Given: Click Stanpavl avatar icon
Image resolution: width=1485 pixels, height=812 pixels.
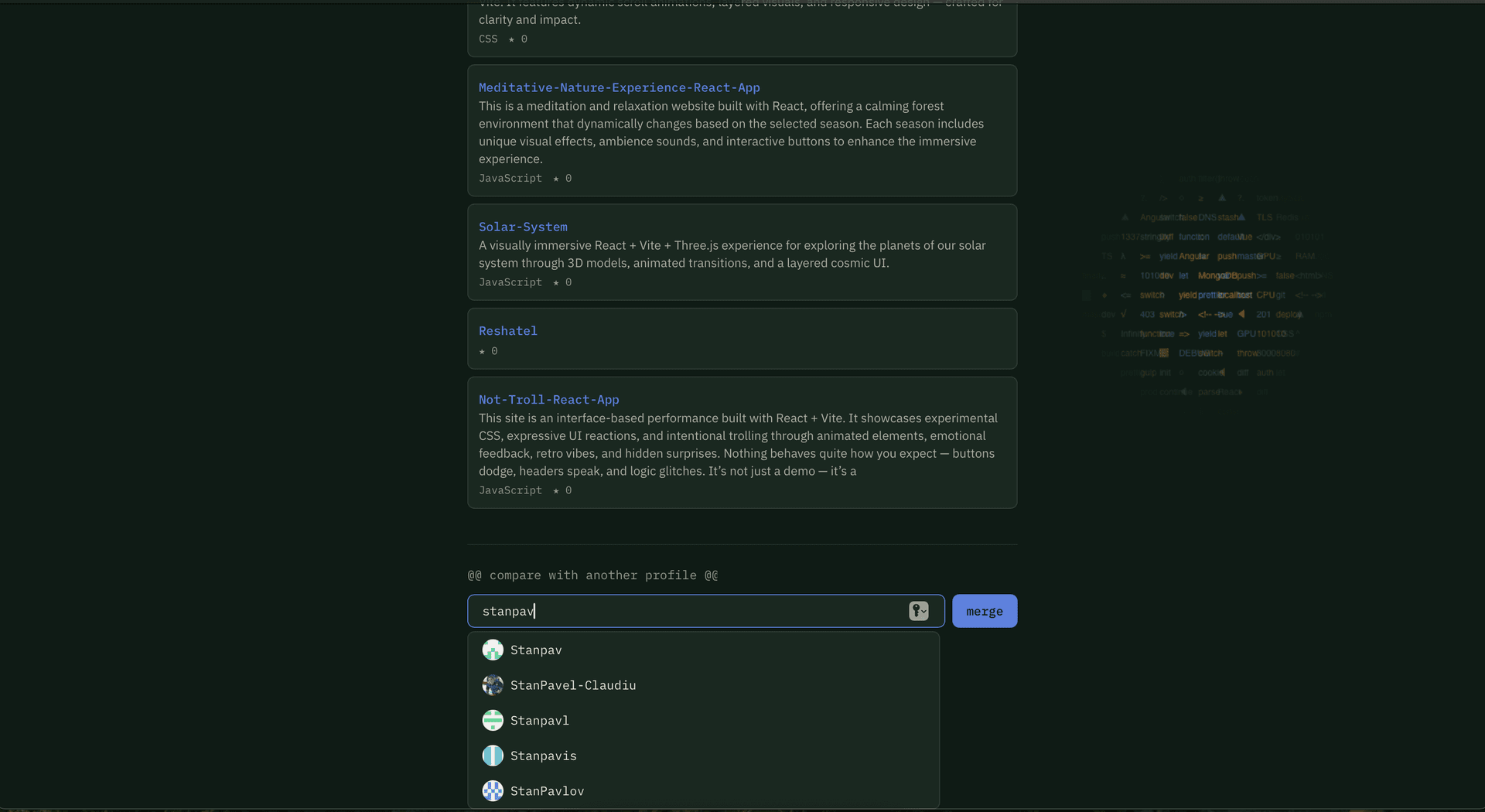Looking at the screenshot, I should click(x=493, y=720).
